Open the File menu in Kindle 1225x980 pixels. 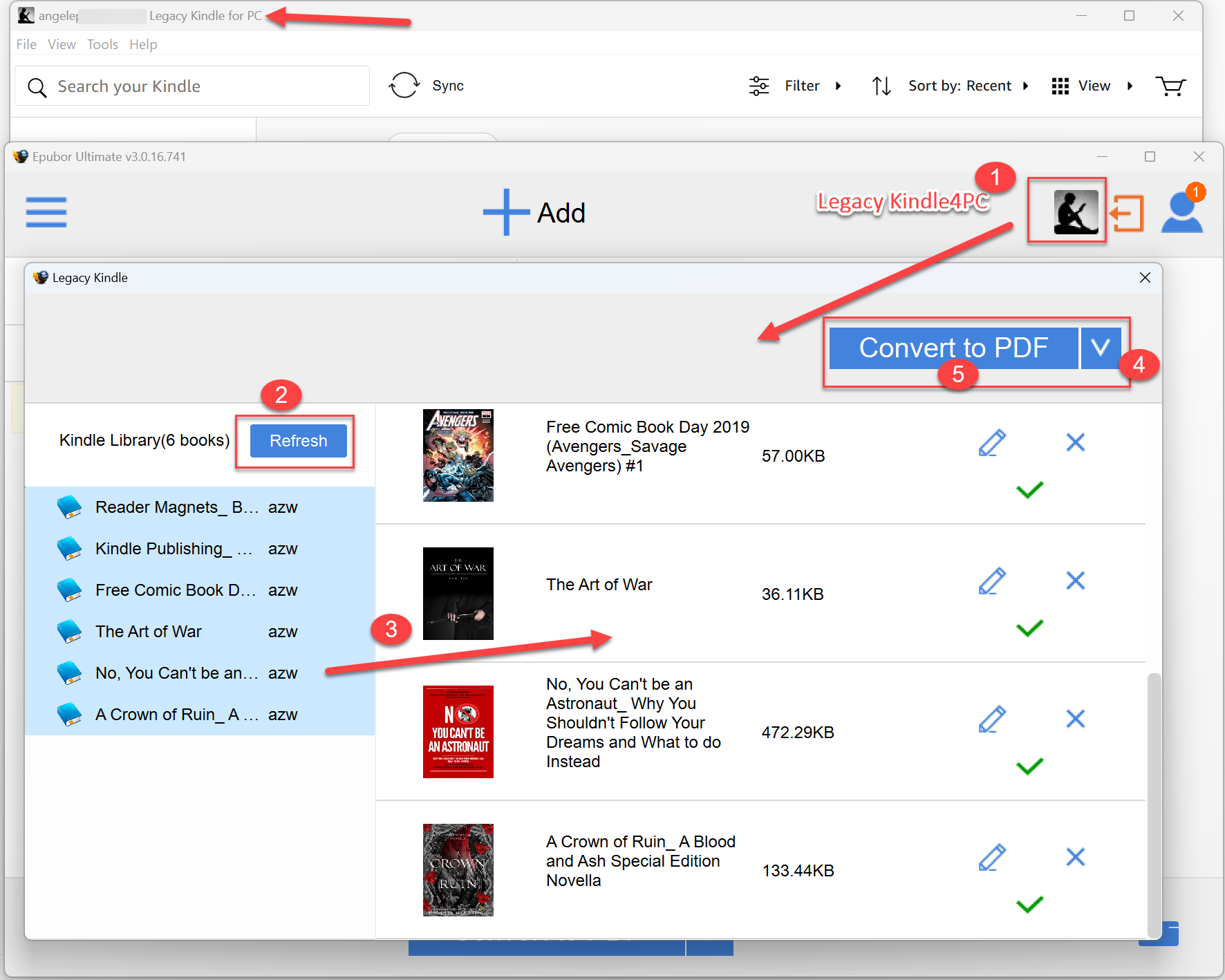tap(26, 44)
